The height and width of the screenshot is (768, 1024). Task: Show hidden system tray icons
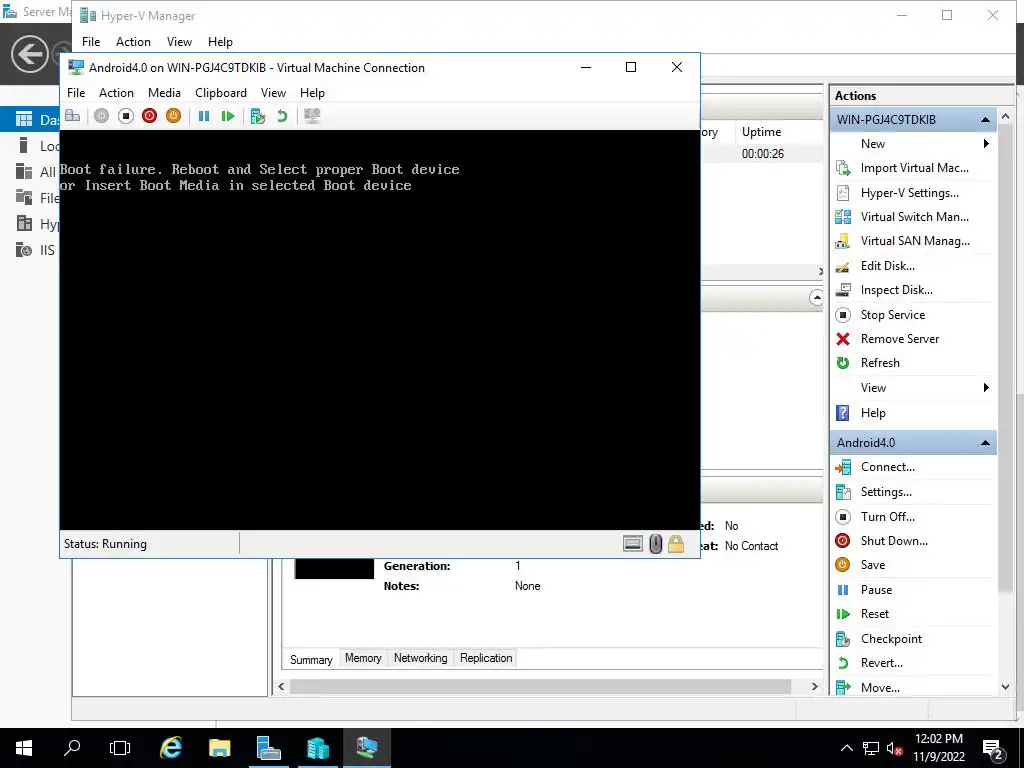point(846,748)
